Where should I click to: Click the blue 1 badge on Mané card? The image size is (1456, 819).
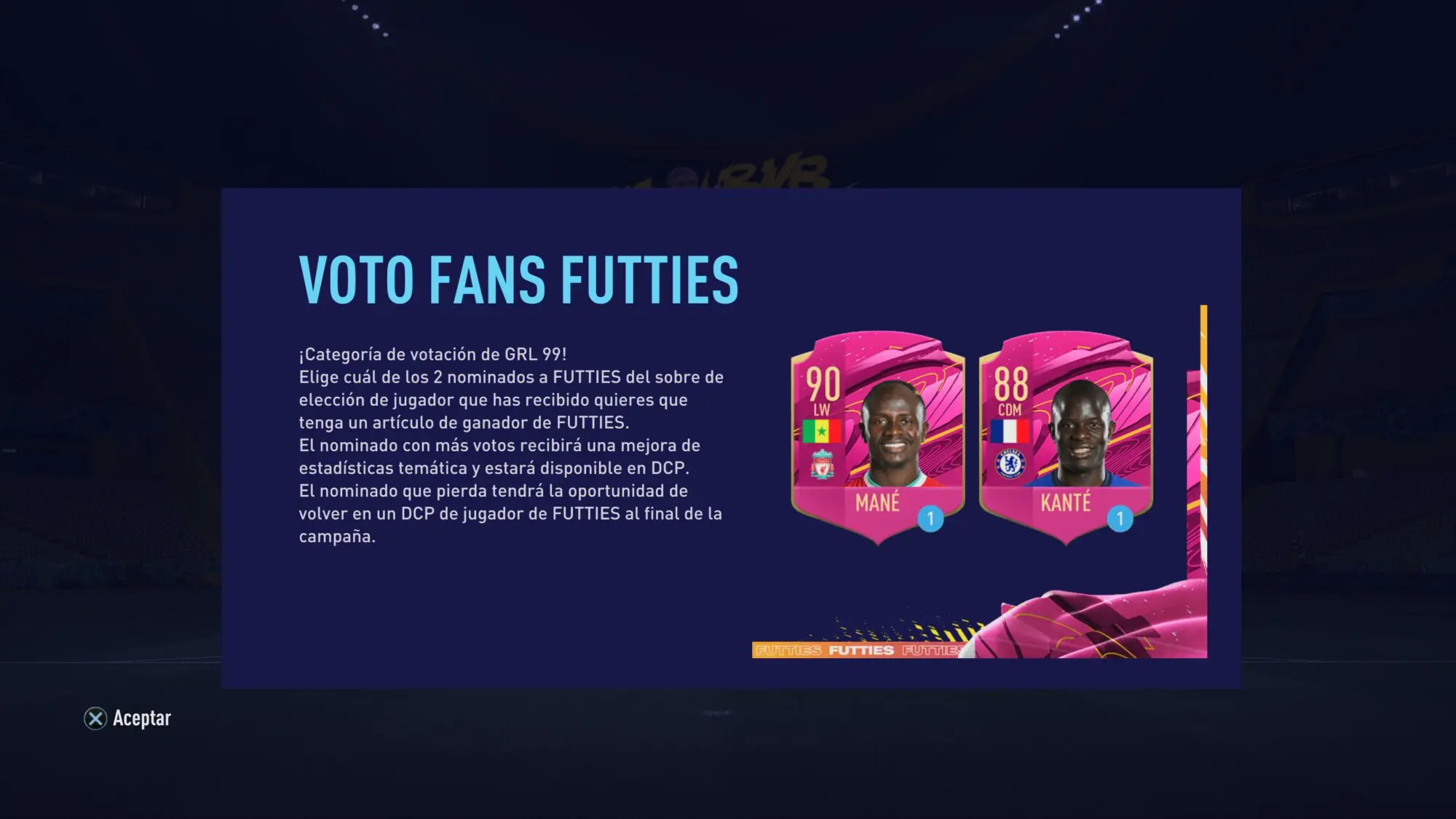[930, 518]
